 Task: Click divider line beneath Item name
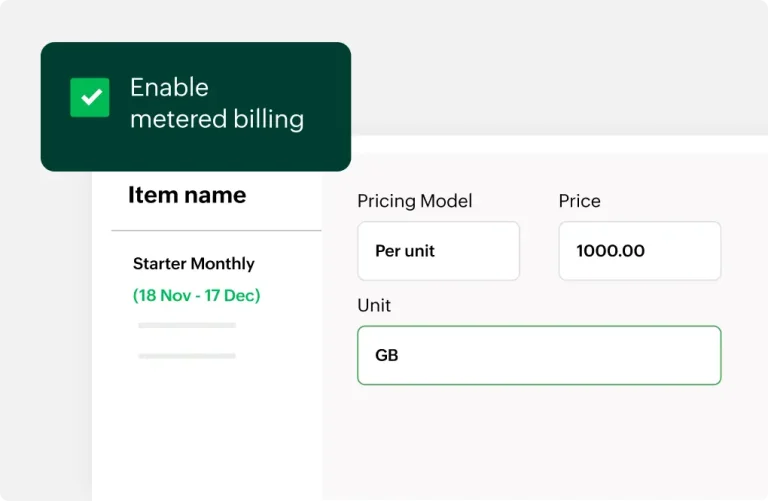216,231
